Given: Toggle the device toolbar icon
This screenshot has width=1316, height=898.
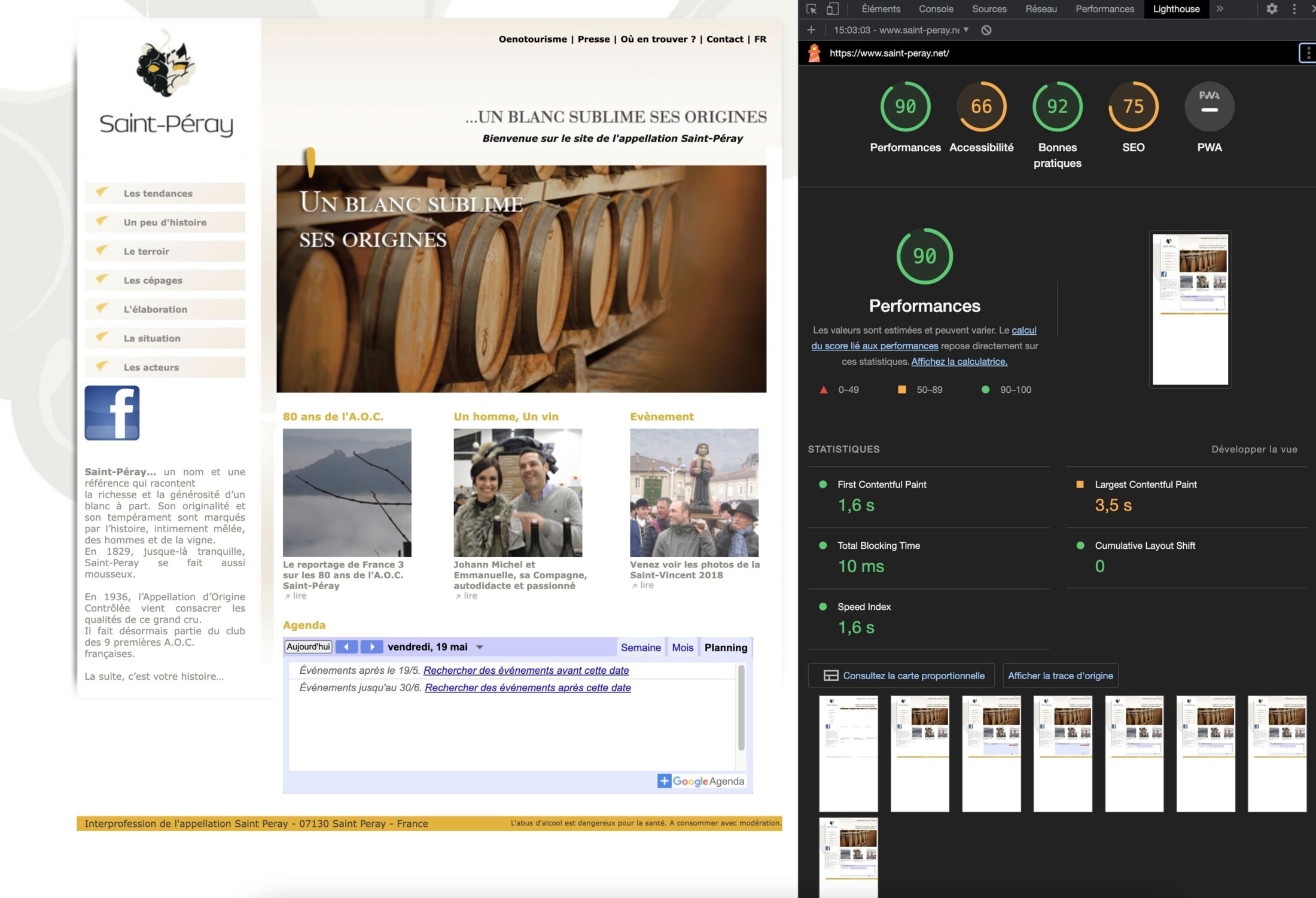Looking at the screenshot, I should pos(832,9).
